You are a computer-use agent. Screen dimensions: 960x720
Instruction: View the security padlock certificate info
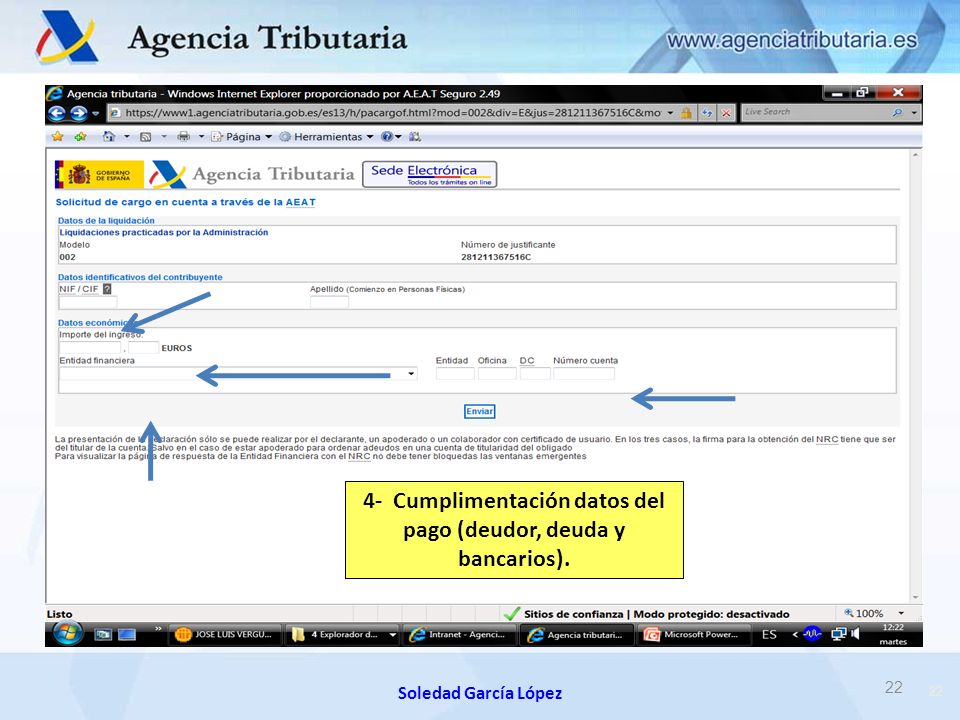(687, 113)
